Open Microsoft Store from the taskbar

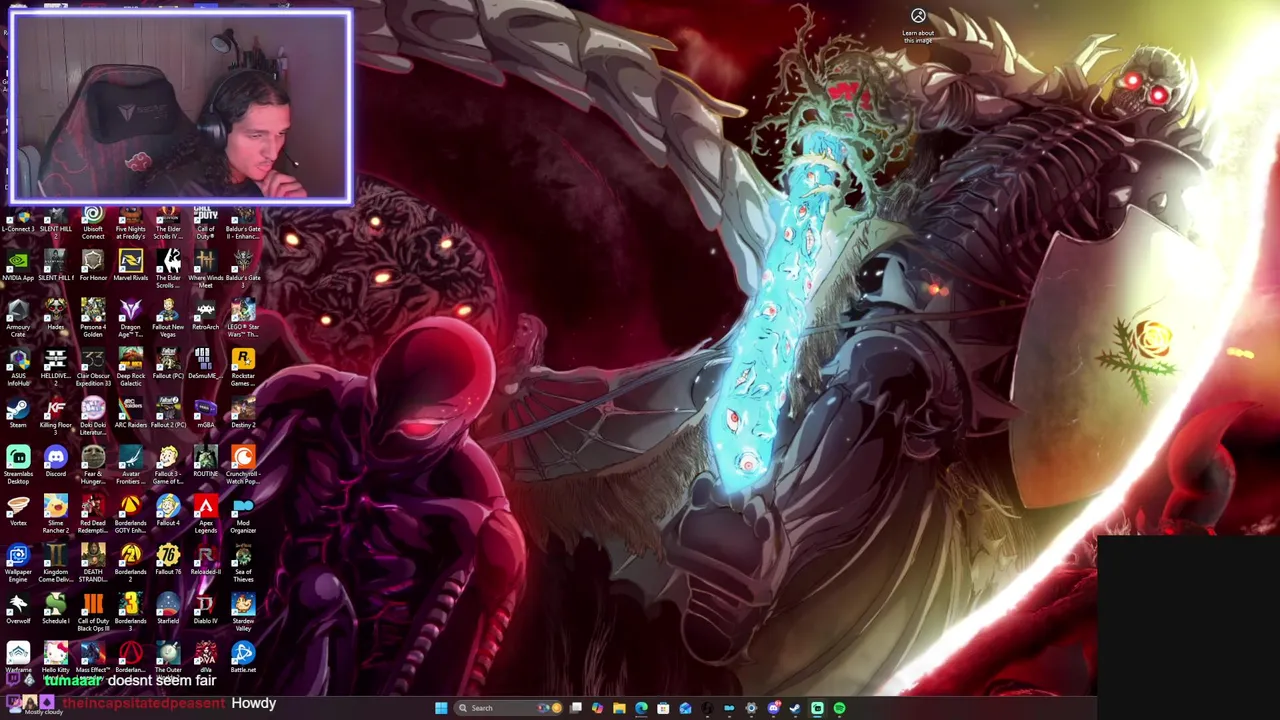(x=663, y=708)
